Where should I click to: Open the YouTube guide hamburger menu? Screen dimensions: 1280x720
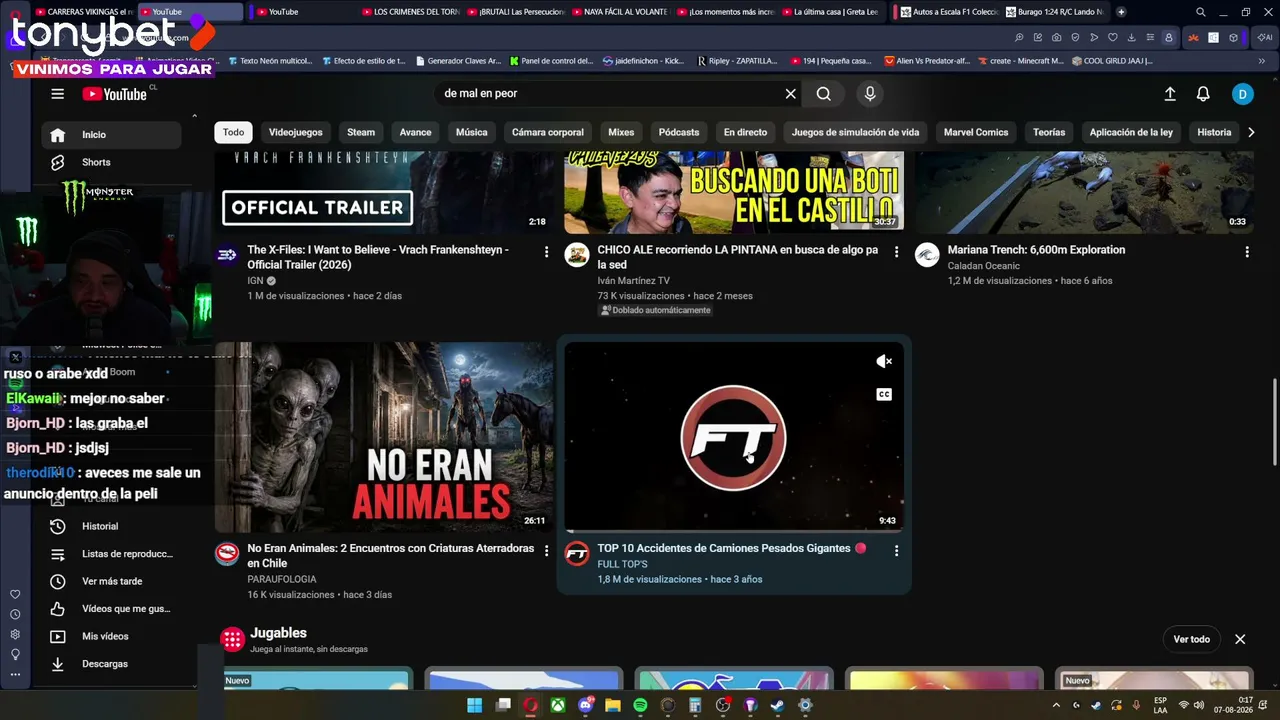pyautogui.click(x=58, y=94)
